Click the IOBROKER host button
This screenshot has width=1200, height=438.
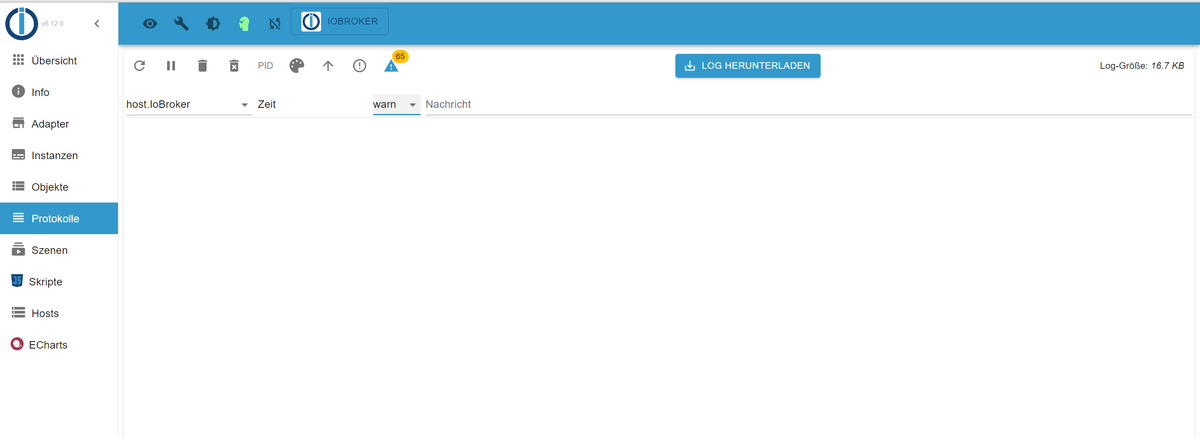tap(340, 22)
